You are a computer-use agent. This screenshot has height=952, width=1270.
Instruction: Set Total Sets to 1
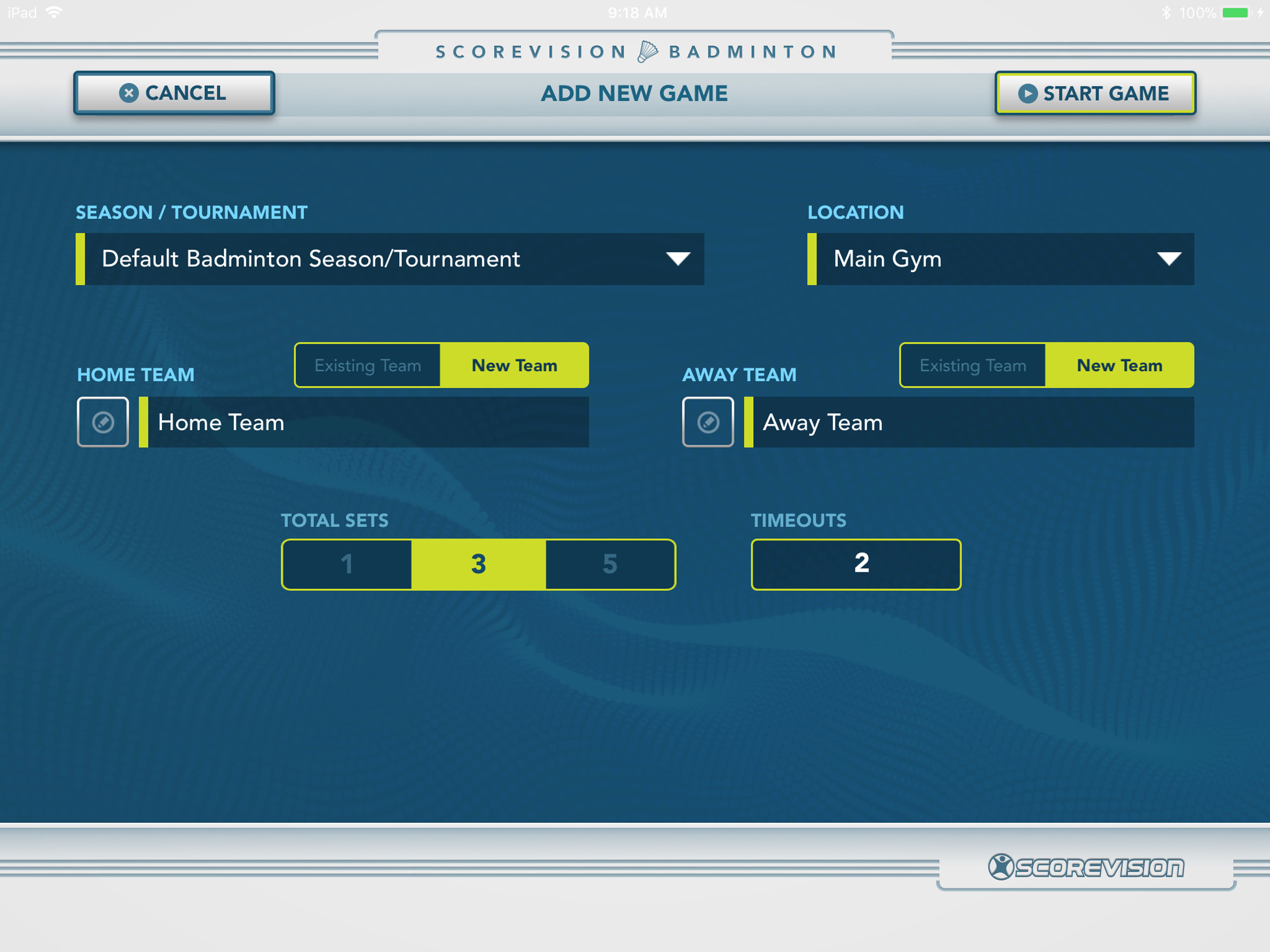(x=347, y=564)
